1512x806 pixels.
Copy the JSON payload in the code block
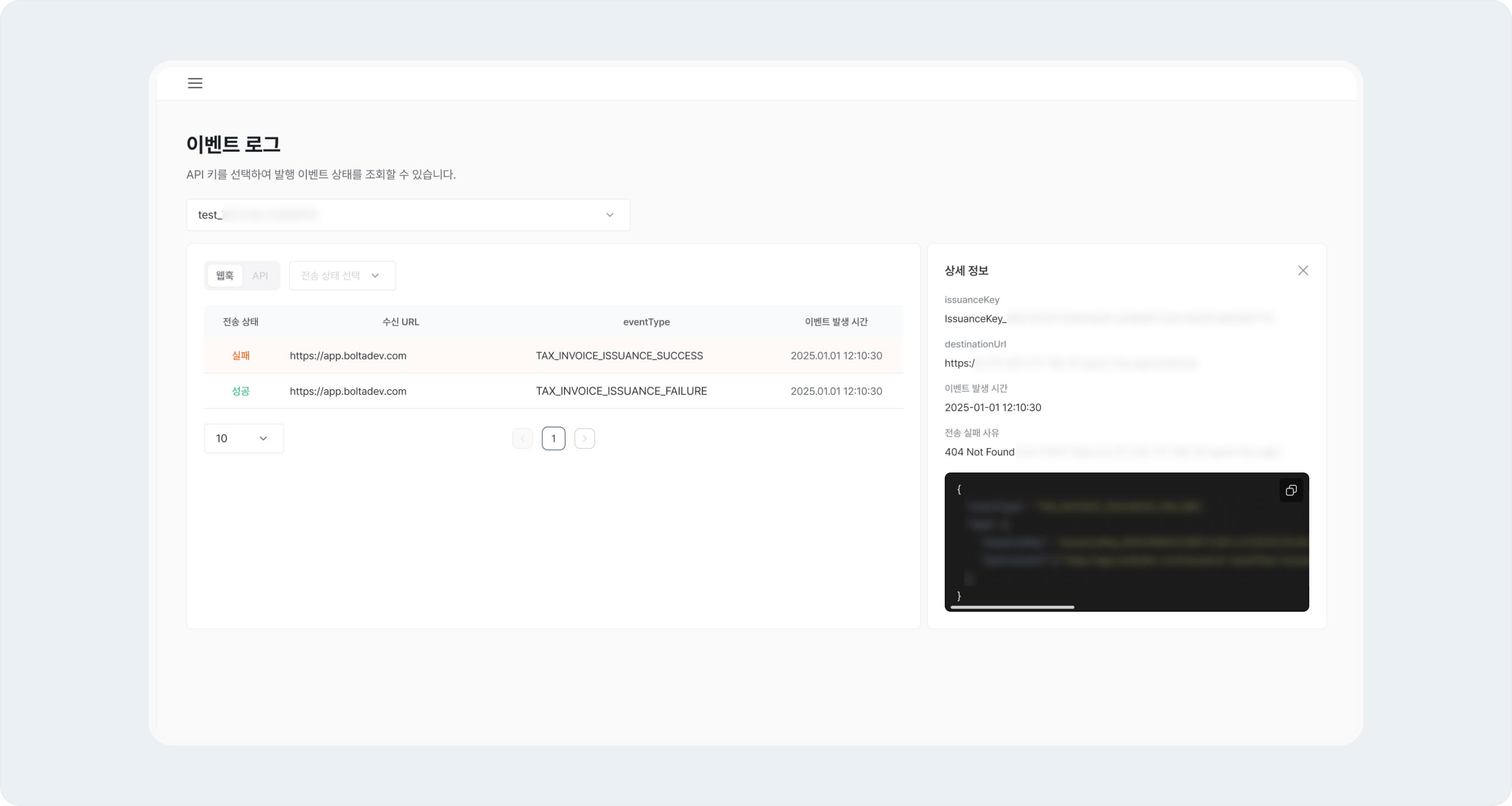click(1291, 490)
